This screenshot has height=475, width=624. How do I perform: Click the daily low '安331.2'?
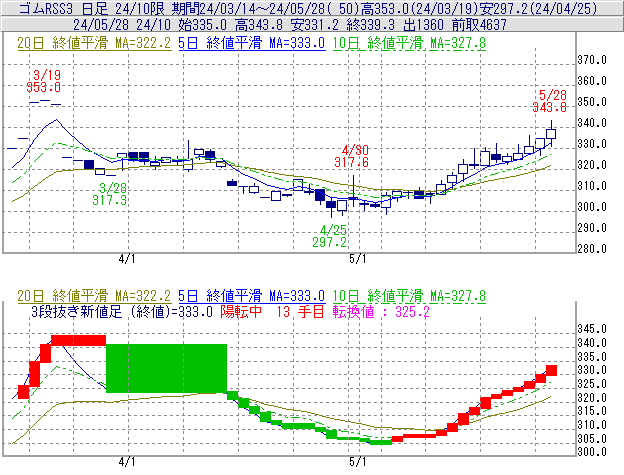pyautogui.click(x=315, y=25)
